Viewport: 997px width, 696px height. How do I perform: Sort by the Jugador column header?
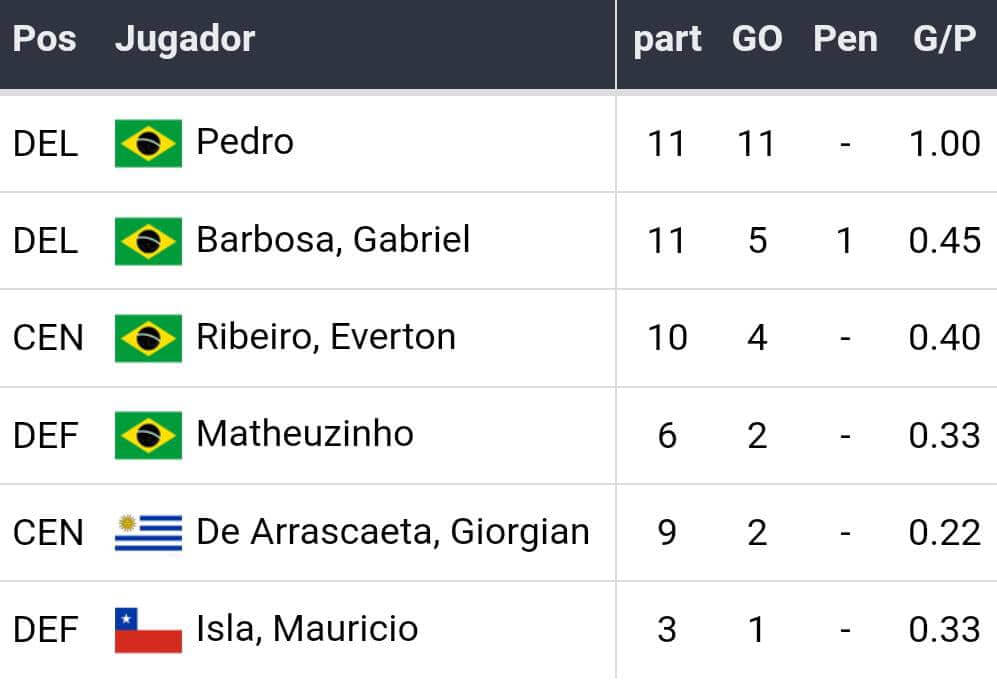[185, 40]
